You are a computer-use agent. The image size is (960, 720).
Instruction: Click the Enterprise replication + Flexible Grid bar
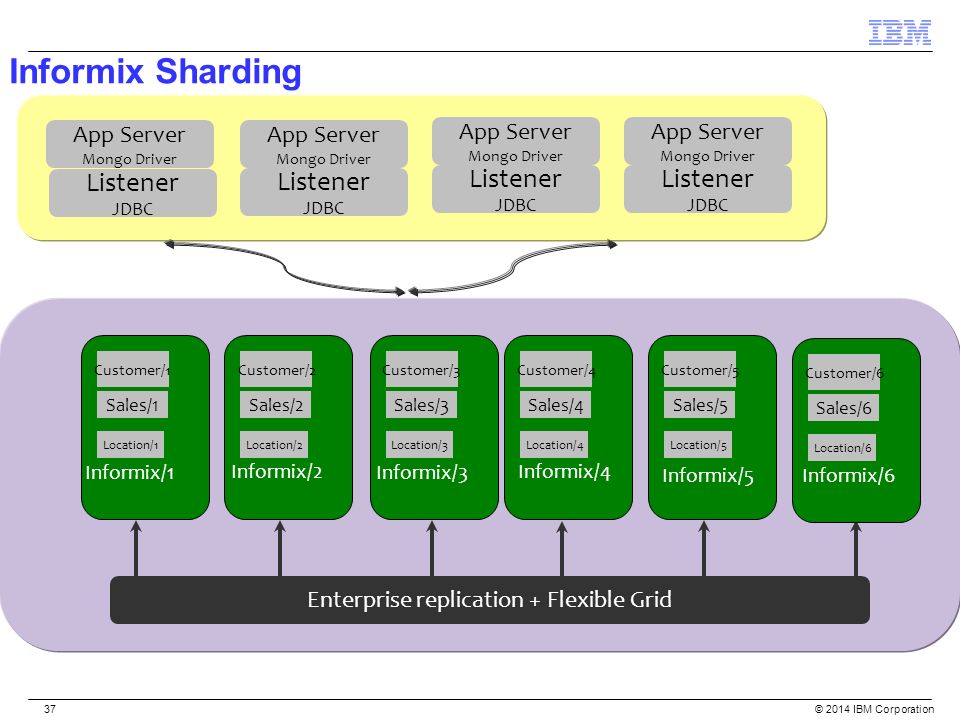(x=490, y=599)
